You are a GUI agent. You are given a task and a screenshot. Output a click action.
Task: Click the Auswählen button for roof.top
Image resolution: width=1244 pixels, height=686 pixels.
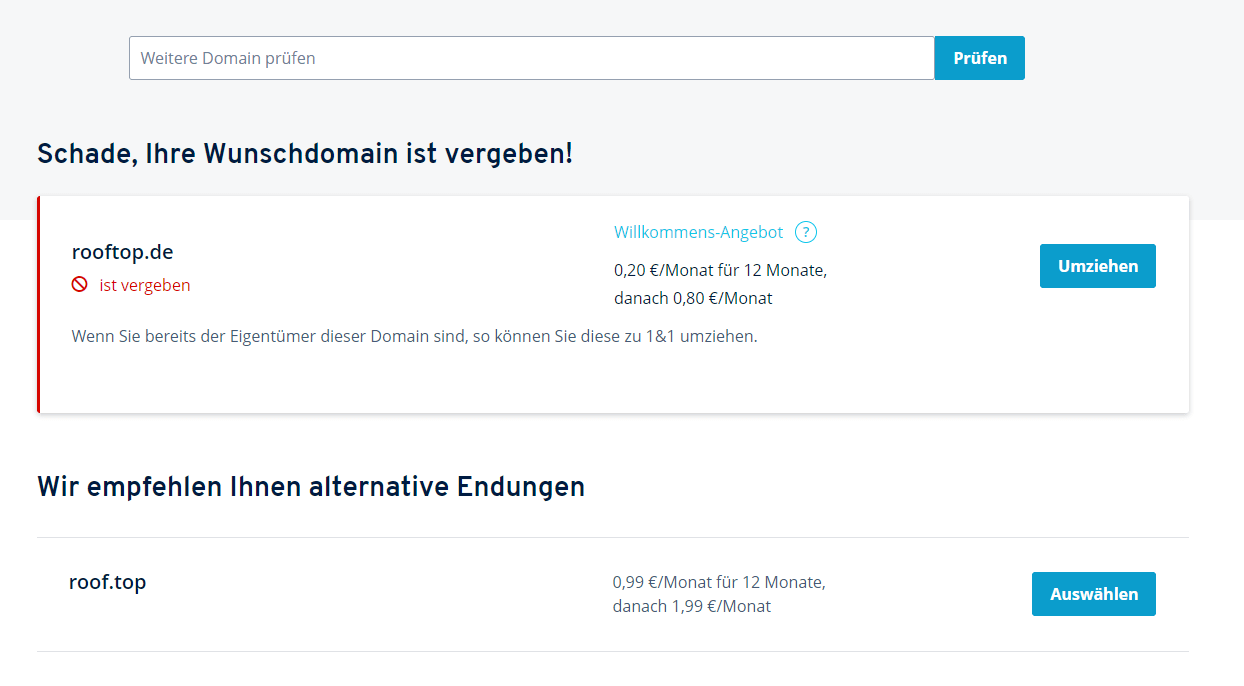(1094, 594)
